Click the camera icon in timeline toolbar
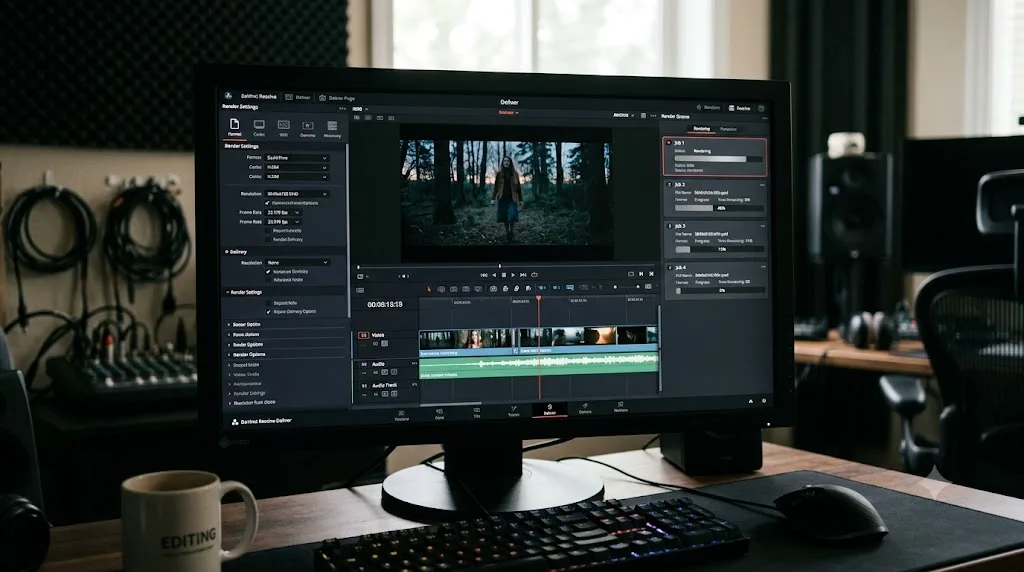 493,288
